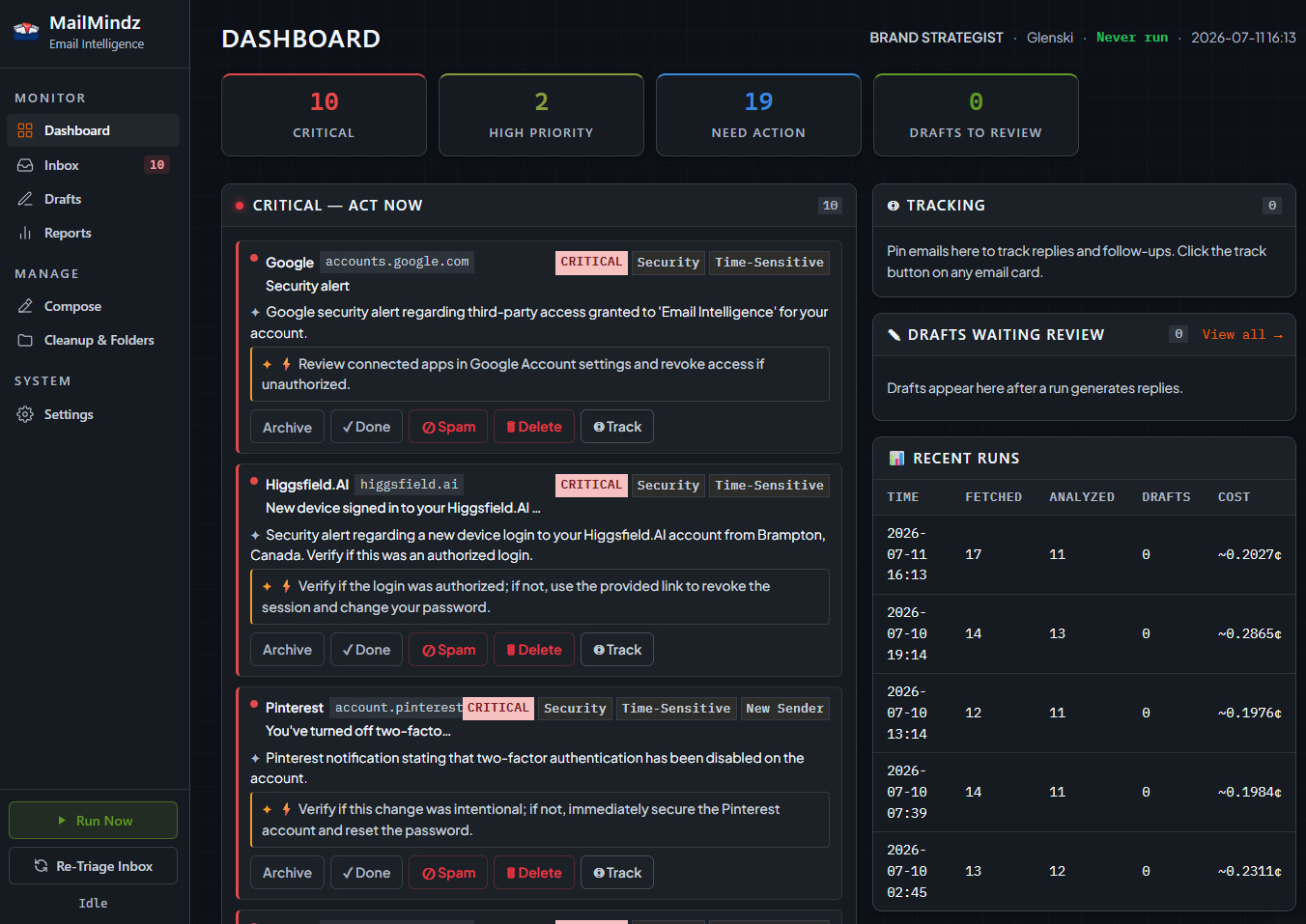The image size is (1306, 924).
Task: Archive the Pinterest email
Action: click(287, 873)
